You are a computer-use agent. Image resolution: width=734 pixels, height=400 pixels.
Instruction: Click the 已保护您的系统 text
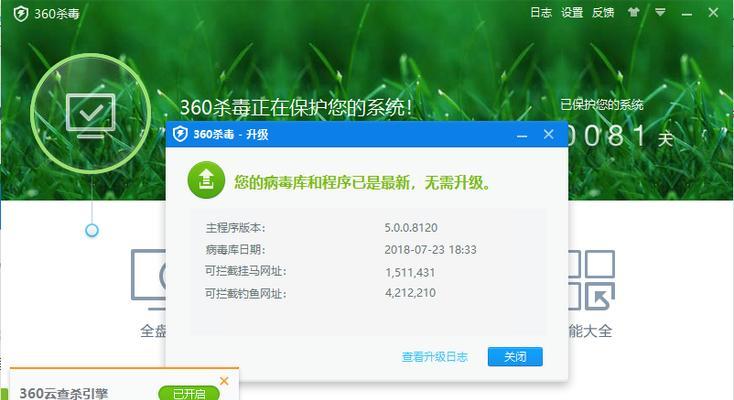point(602,104)
